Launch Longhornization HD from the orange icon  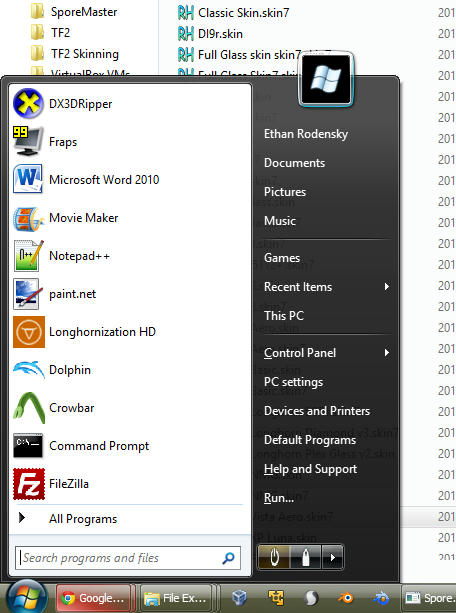point(29,332)
